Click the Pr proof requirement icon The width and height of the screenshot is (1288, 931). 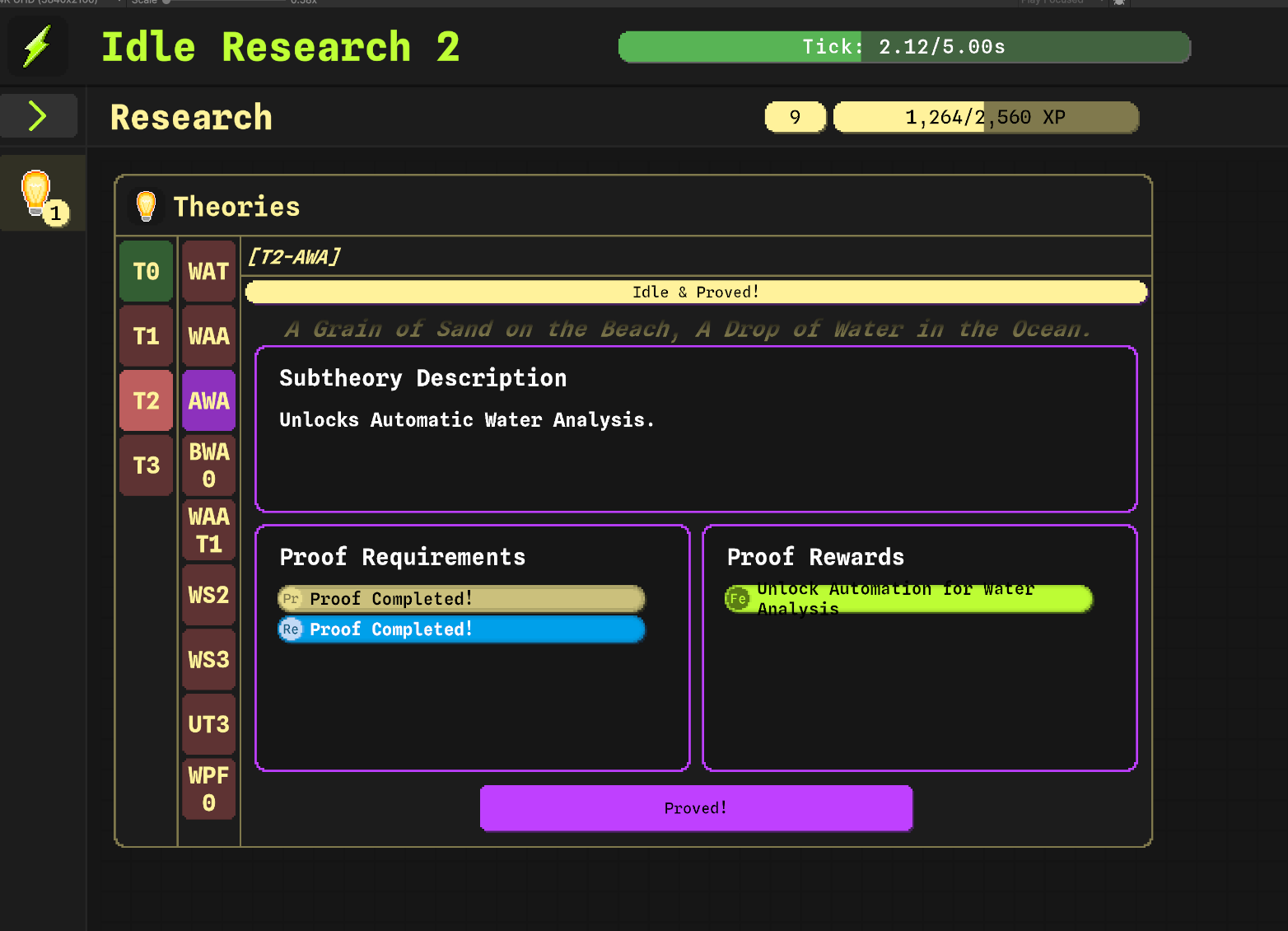pos(291,599)
